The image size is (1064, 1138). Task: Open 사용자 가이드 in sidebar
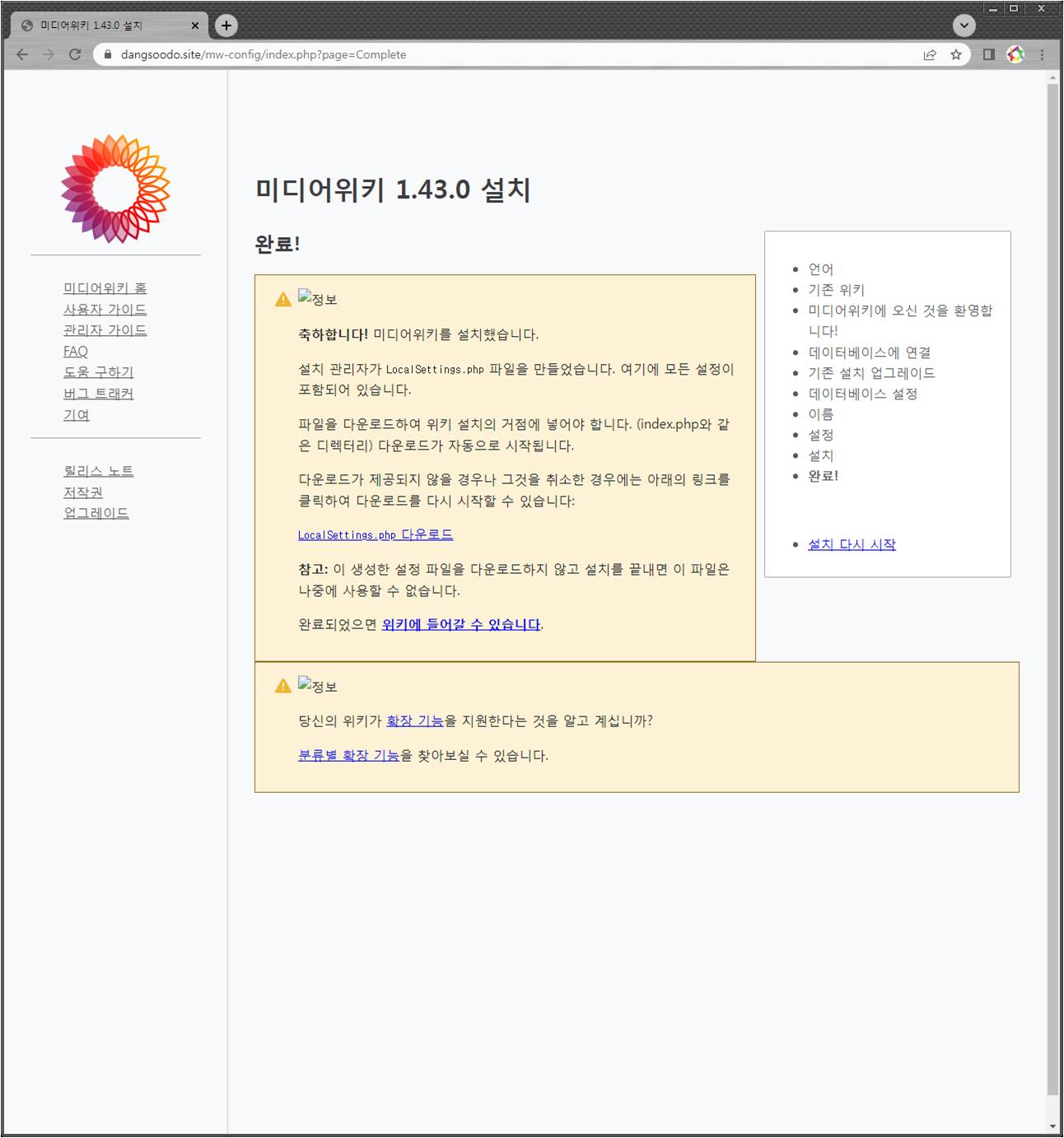point(105,310)
